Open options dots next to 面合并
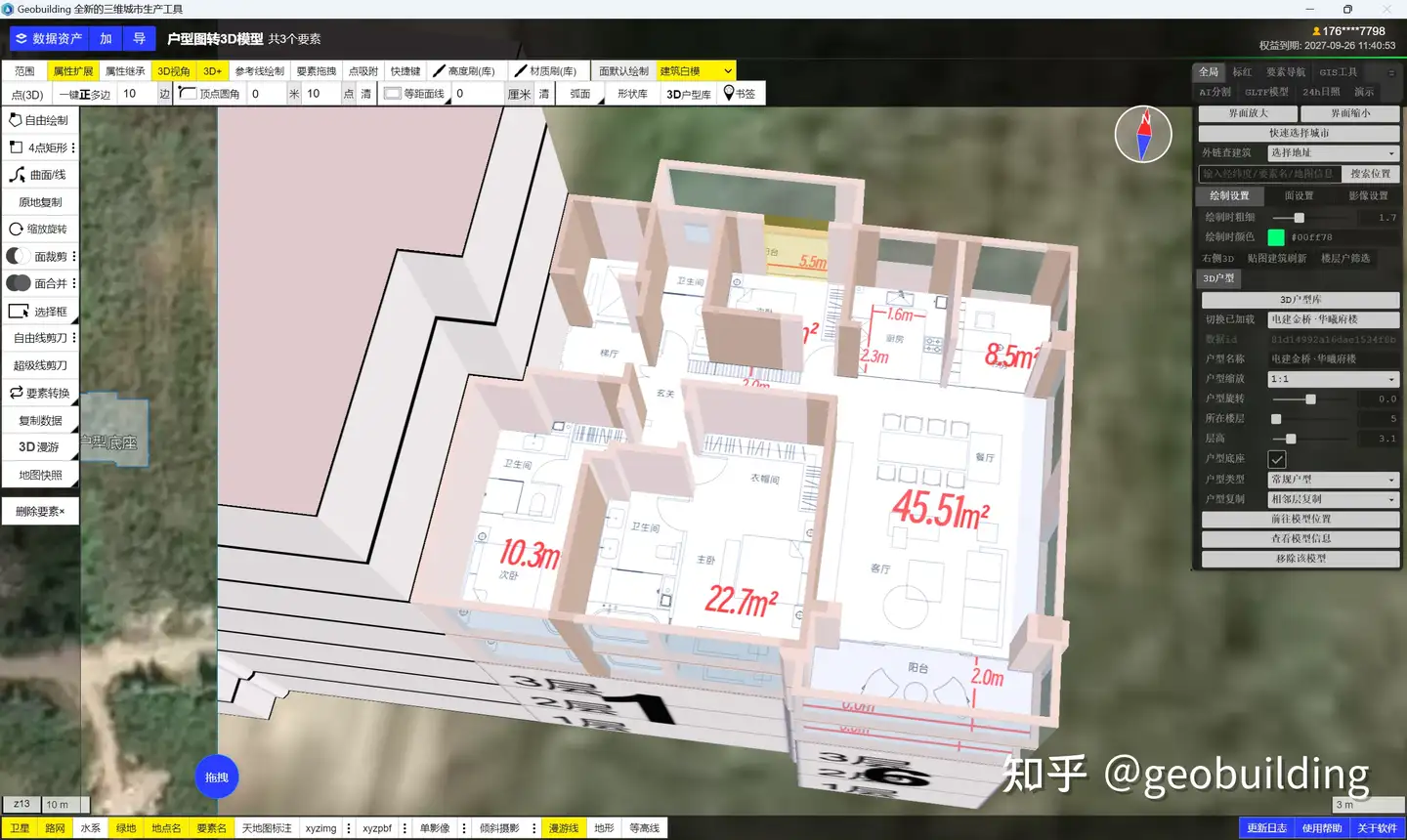Viewport: 1407px width, 840px height. click(x=73, y=283)
